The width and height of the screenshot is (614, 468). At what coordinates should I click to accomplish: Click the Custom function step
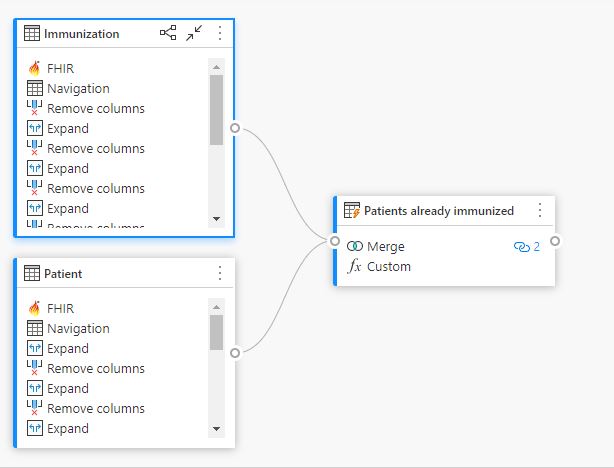pos(388,267)
